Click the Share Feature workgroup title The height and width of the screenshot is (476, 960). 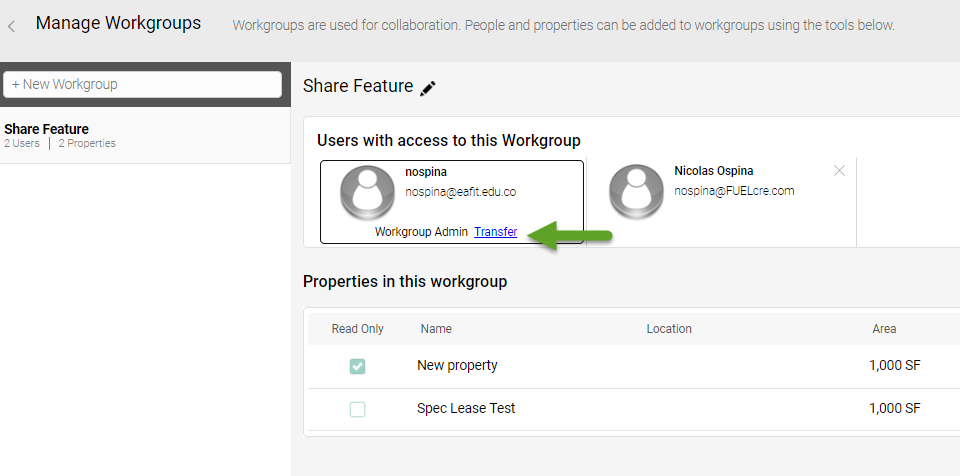pos(357,86)
